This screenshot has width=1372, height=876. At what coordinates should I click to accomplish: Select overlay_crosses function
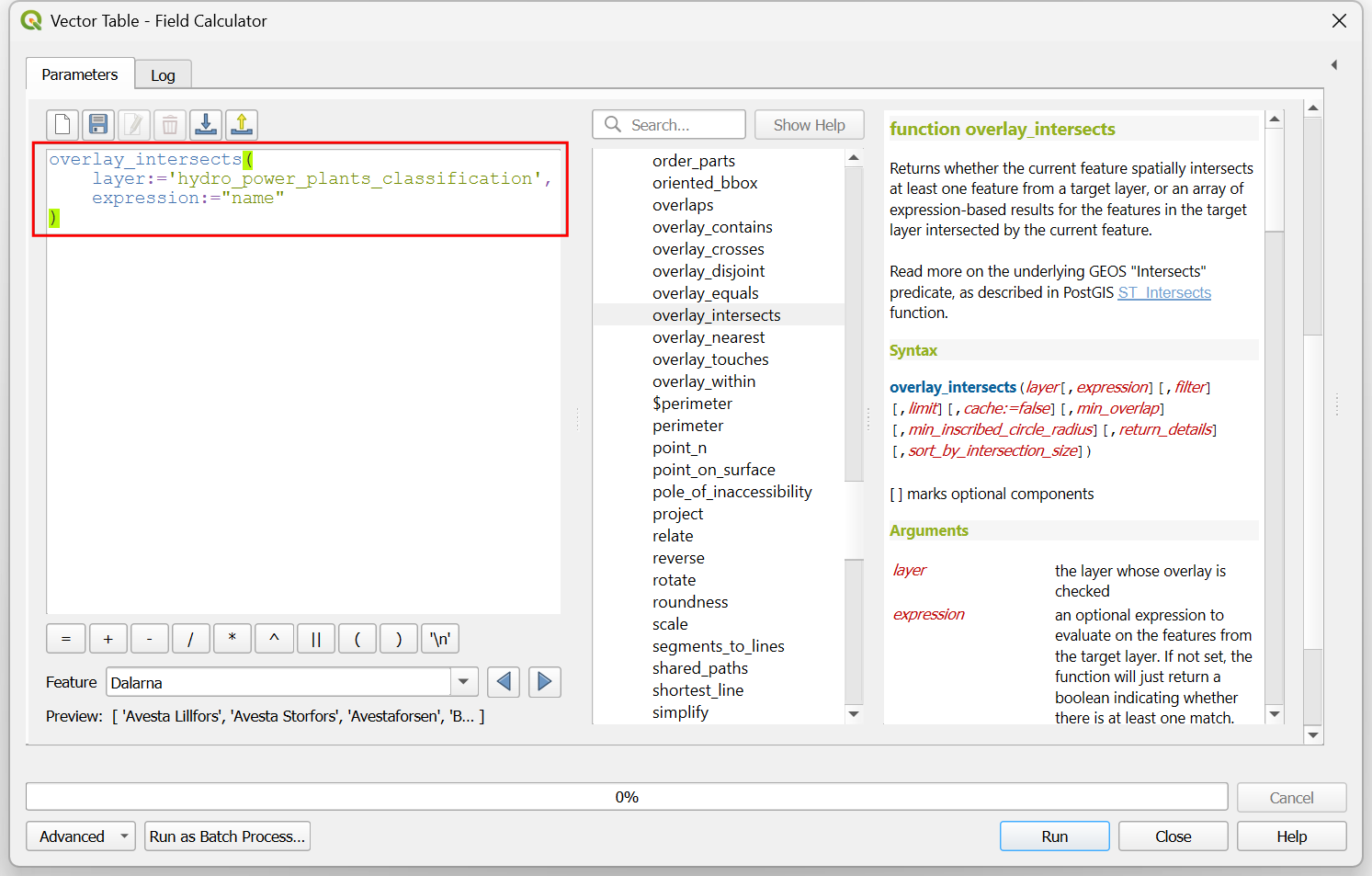[709, 249]
